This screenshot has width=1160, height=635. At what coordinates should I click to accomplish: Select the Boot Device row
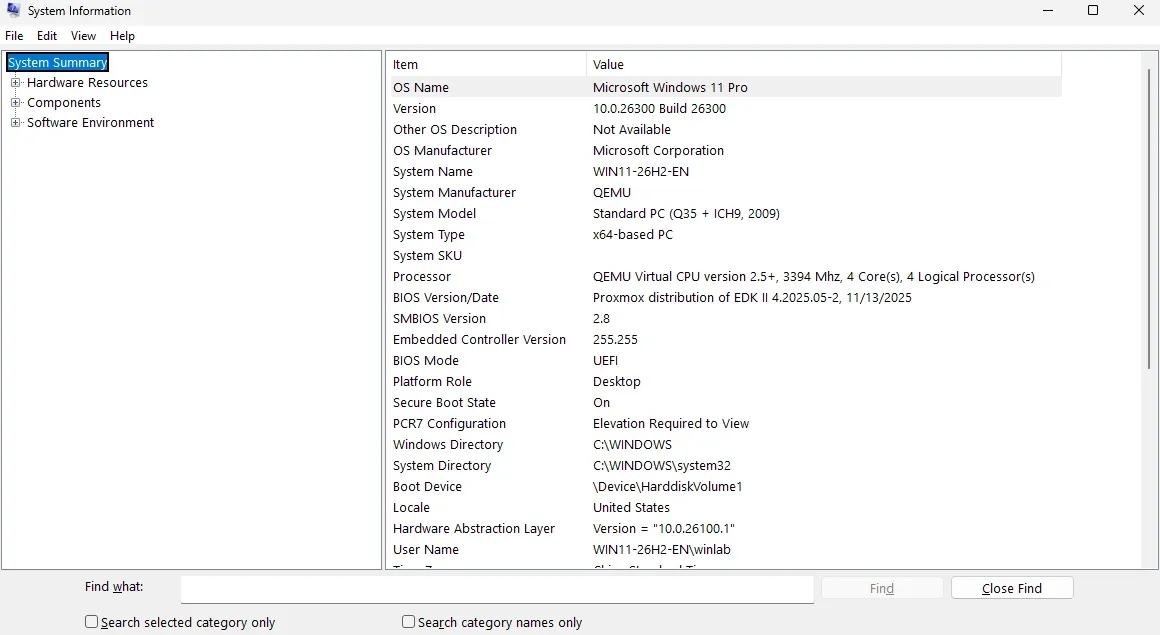click(726, 487)
